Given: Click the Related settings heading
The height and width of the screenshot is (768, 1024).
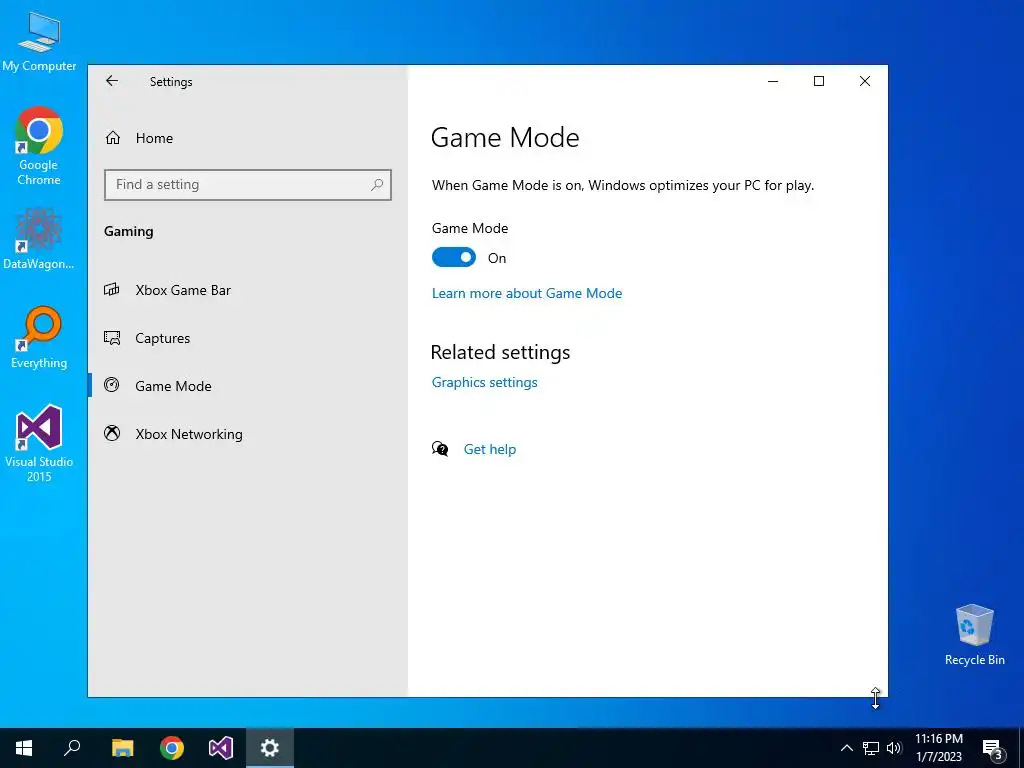Looking at the screenshot, I should (500, 352).
